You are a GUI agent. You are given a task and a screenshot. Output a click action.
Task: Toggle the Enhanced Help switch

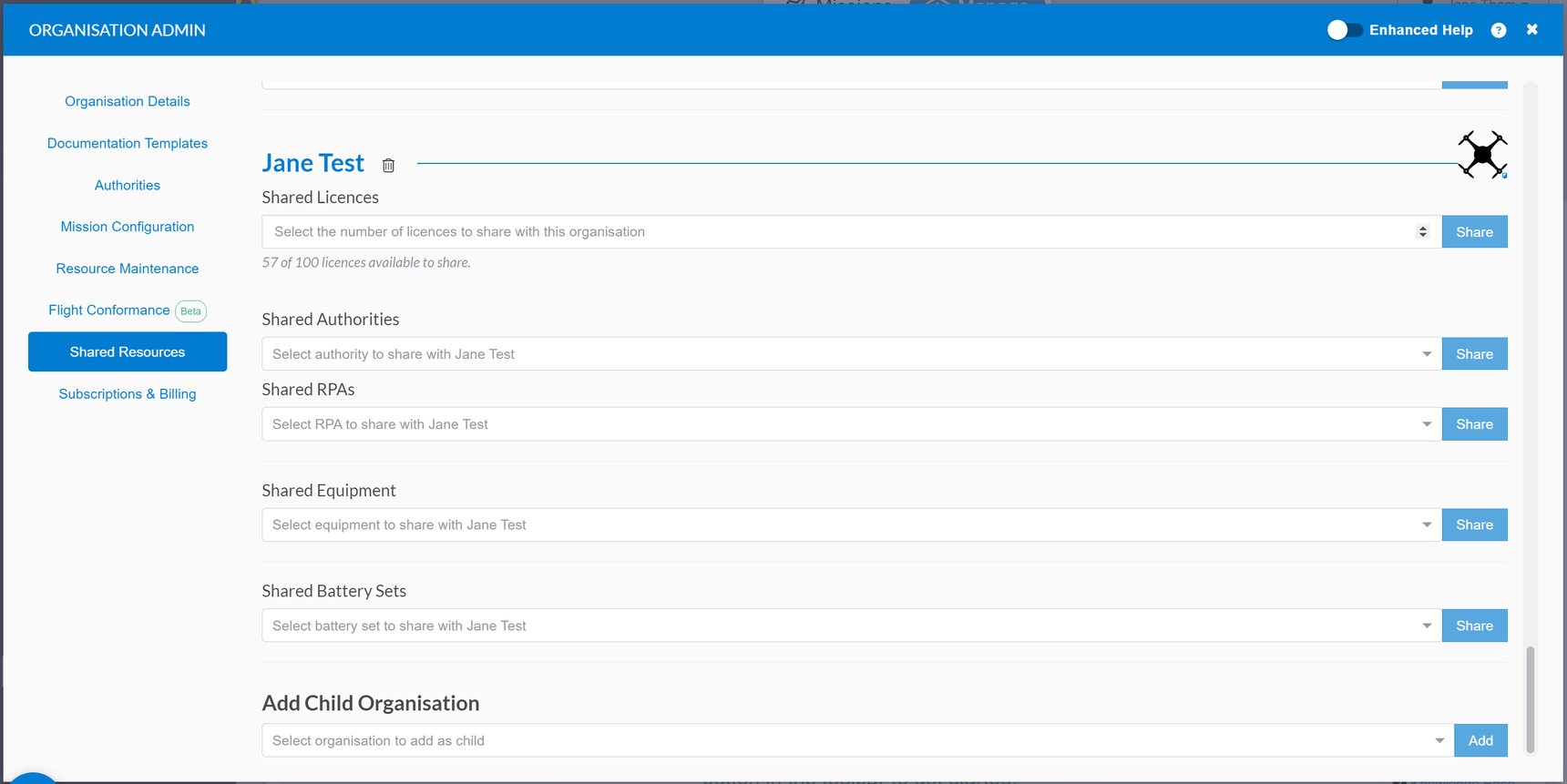pos(1344,30)
